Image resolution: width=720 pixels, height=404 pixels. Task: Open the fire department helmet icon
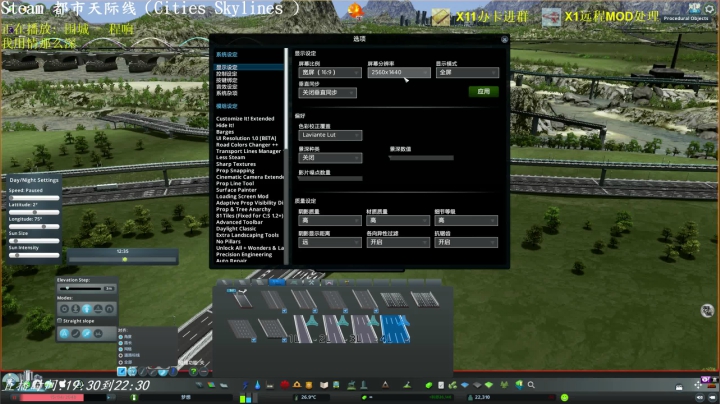[x=297, y=385]
